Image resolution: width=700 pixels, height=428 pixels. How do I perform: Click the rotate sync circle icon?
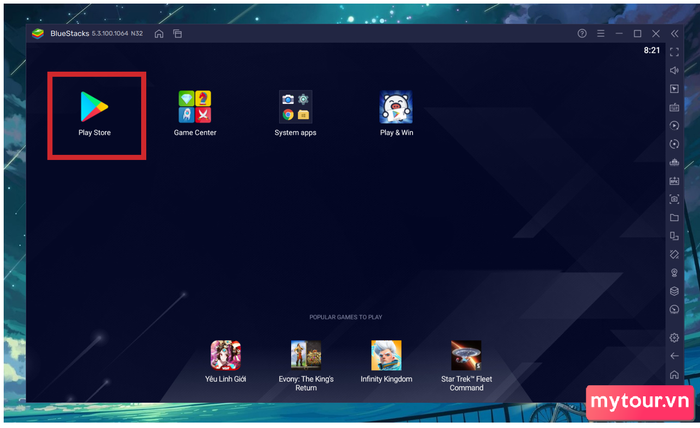[x=674, y=144]
